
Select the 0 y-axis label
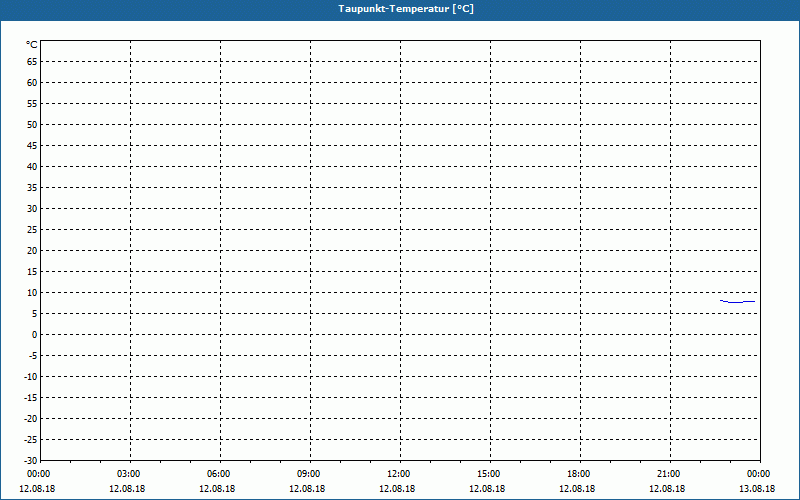35,335
